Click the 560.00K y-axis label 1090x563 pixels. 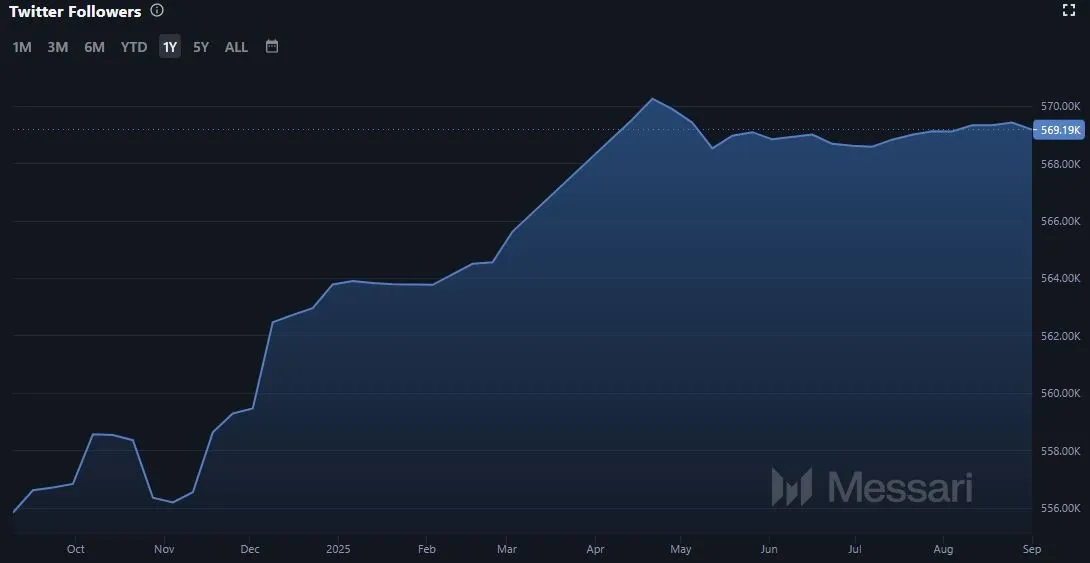1060,393
